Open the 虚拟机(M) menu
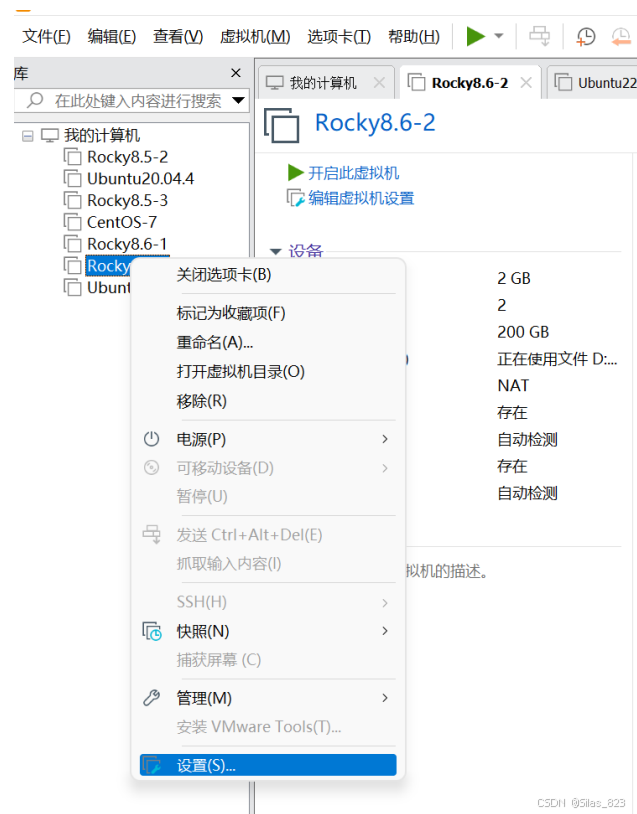This screenshot has width=637, height=814. [255, 37]
